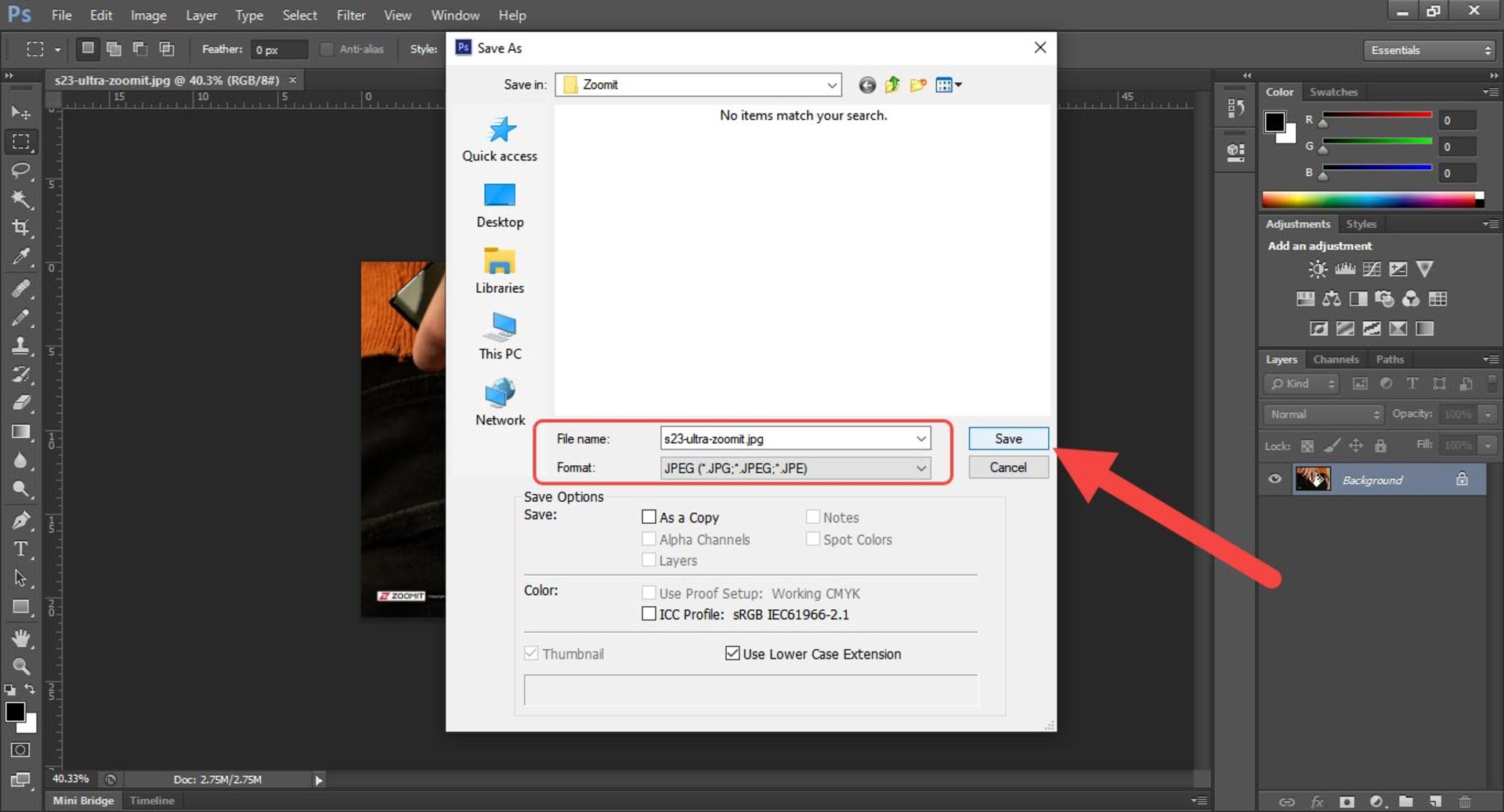1504x812 pixels.
Task: Enable the As a Copy checkbox
Action: 649,517
